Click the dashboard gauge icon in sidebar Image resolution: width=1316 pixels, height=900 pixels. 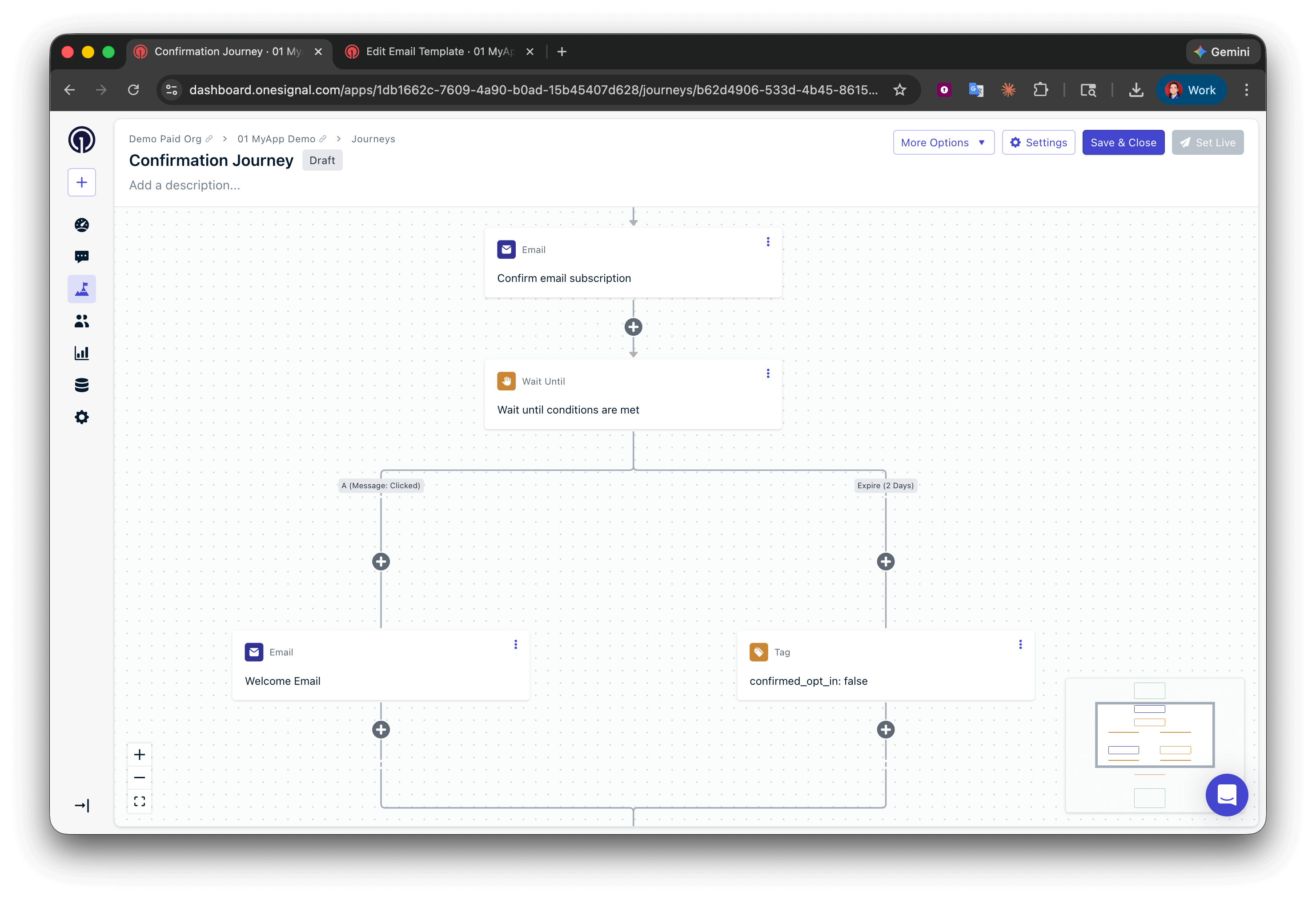coord(81,225)
